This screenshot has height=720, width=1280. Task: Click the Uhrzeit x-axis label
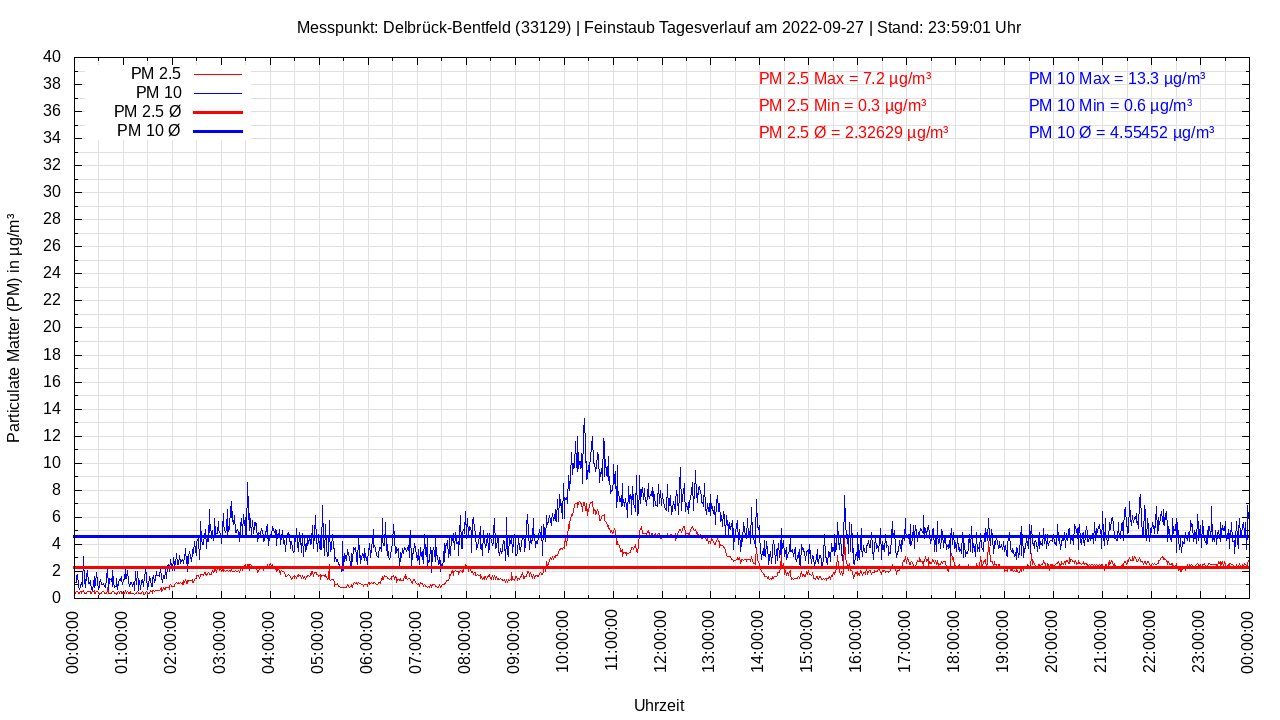(x=659, y=705)
